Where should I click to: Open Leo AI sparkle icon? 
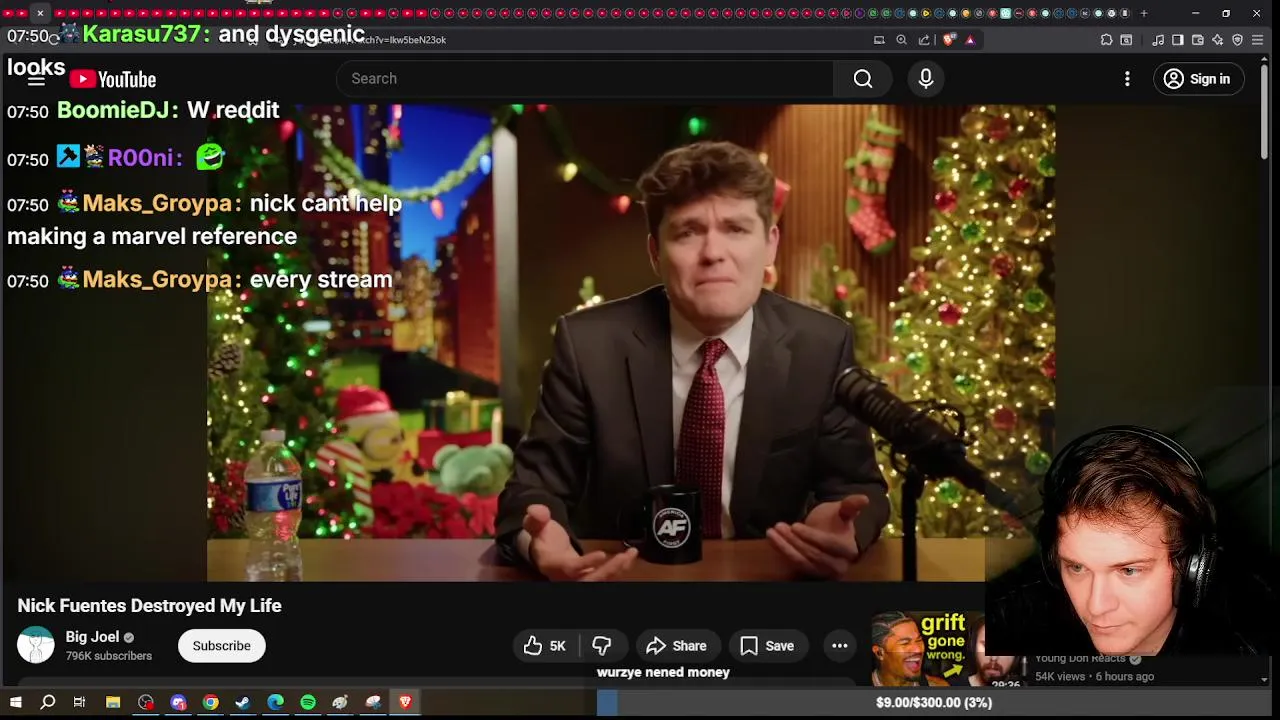point(1218,40)
